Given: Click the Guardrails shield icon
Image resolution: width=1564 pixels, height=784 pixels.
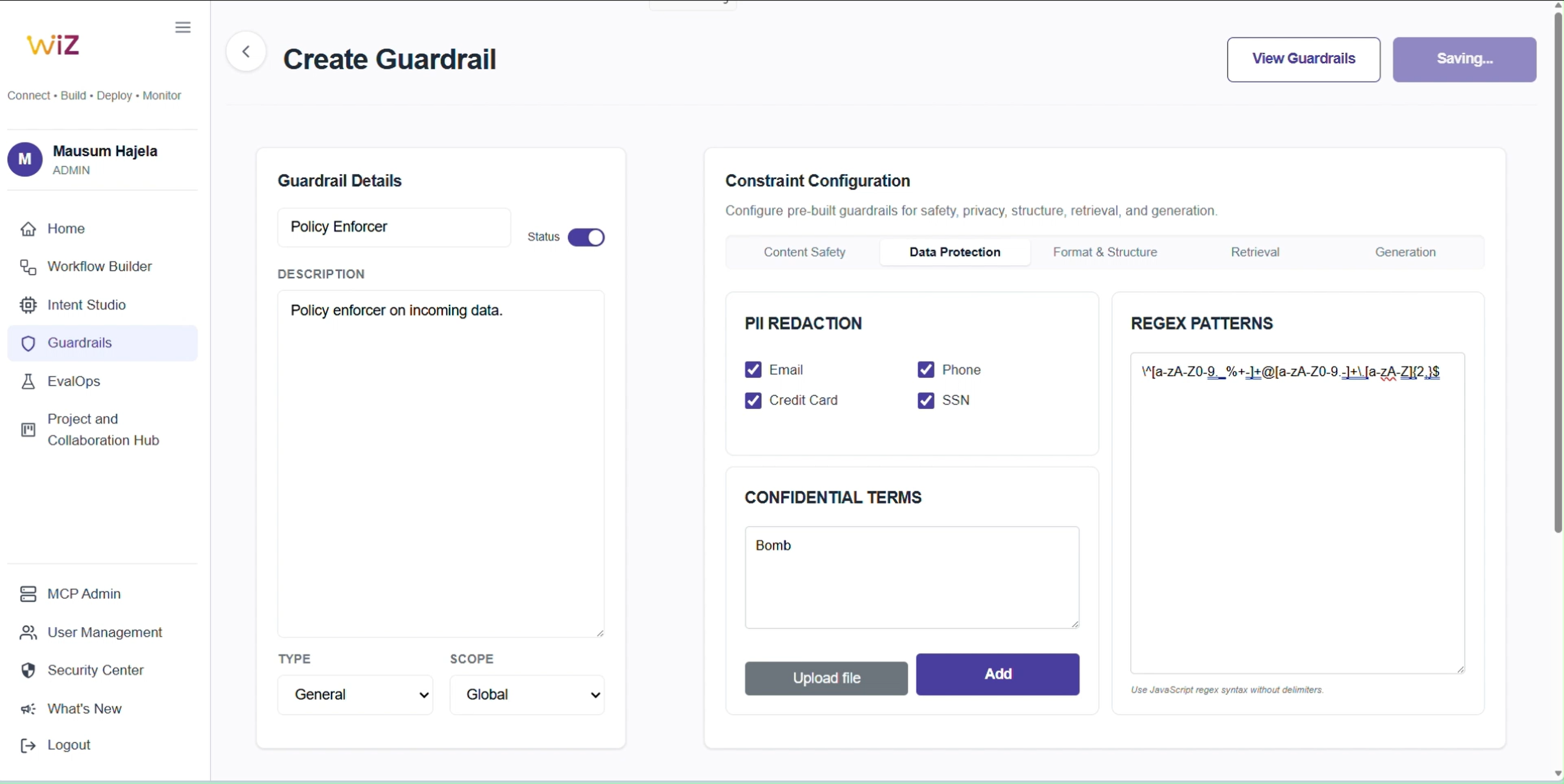Looking at the screenshot, I should click(28, 343).
